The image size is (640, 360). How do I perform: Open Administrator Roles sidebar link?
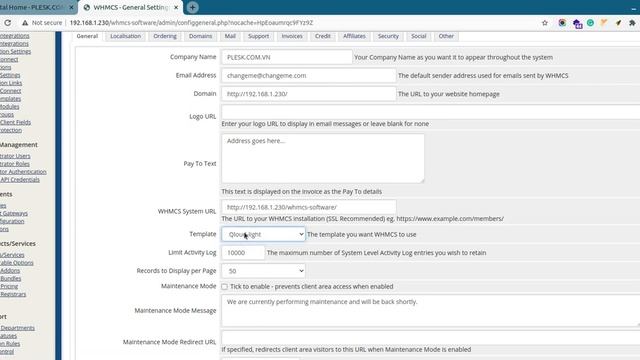[x=15, y=164]
